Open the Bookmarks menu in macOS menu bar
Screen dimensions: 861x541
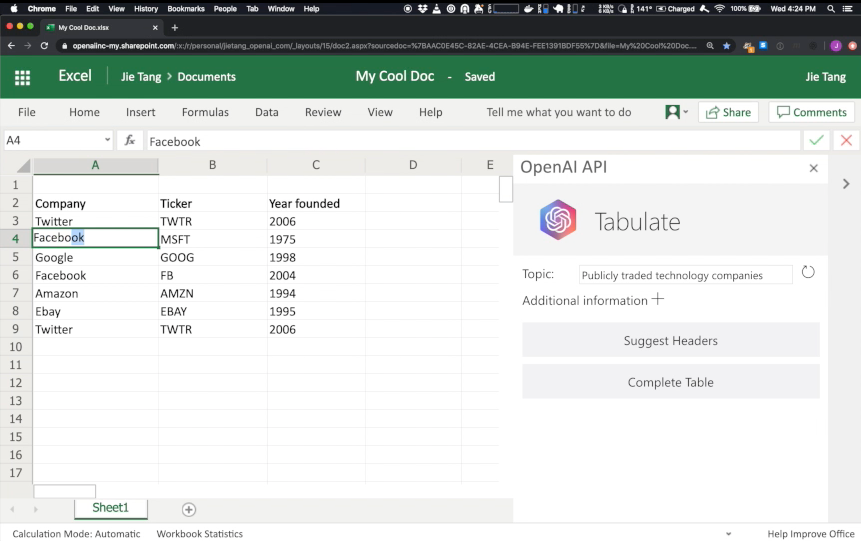coord(186,8)
